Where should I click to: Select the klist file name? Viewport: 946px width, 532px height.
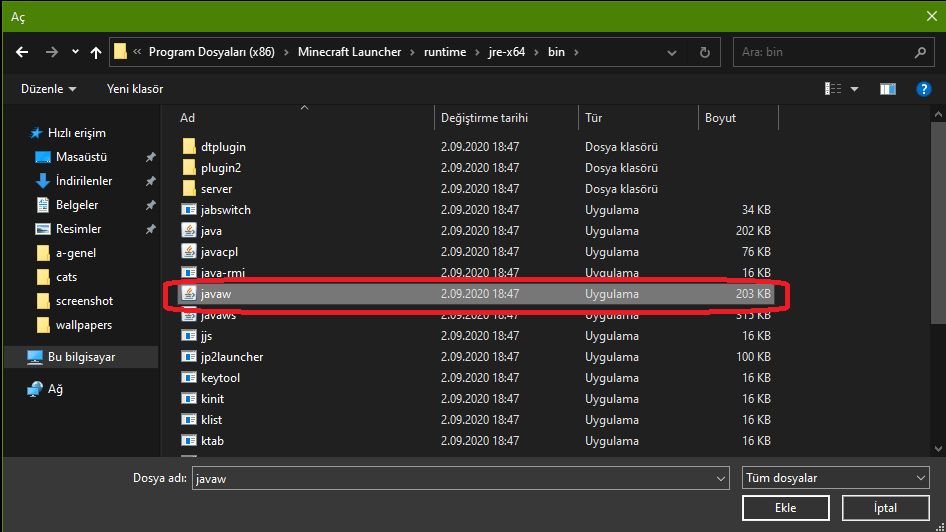(211, 420)
